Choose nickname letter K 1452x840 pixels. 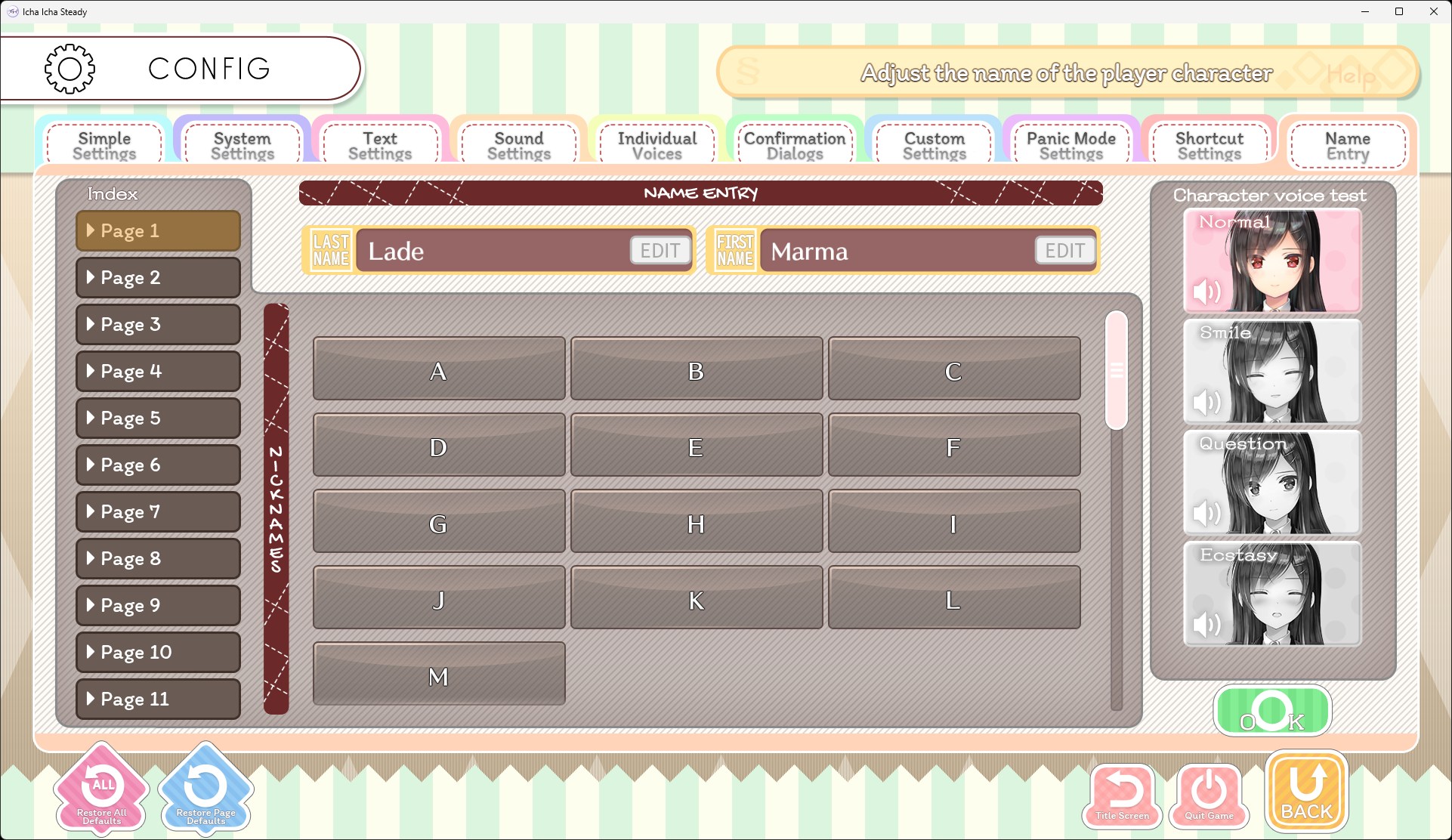coord(697,598)
